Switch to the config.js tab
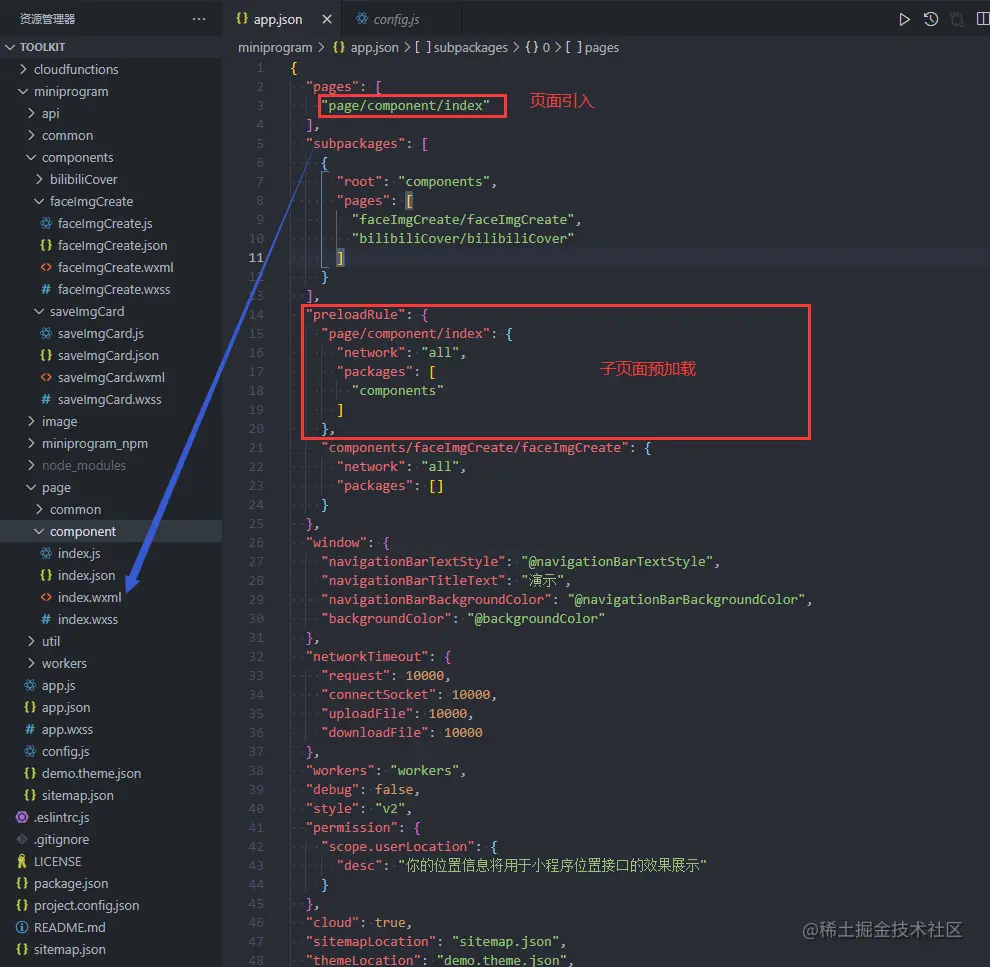The image size is (990, 967). point(396,20)
